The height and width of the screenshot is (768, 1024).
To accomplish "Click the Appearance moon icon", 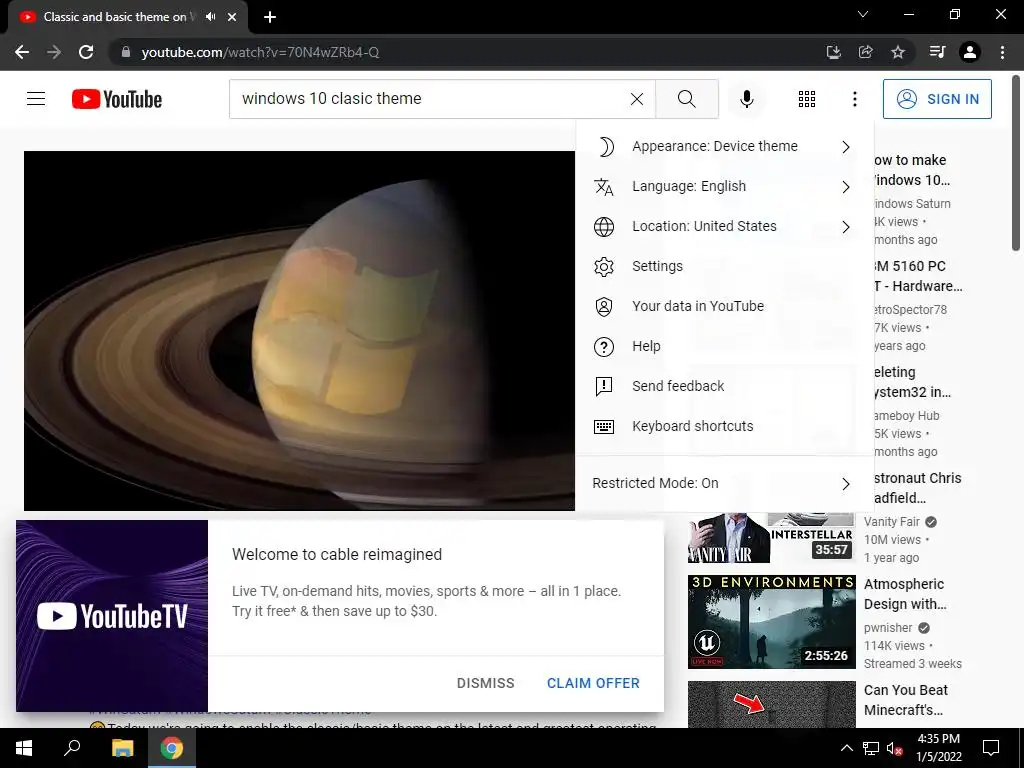I will click(604, 146).
